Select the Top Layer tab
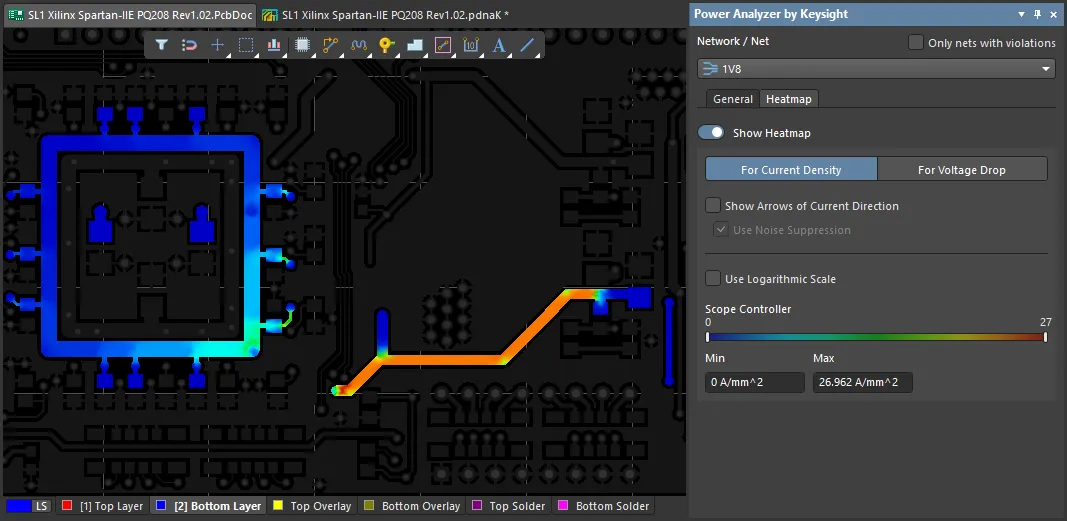Viewport: 1067px width, 521px height. click(x=103, y=506)
